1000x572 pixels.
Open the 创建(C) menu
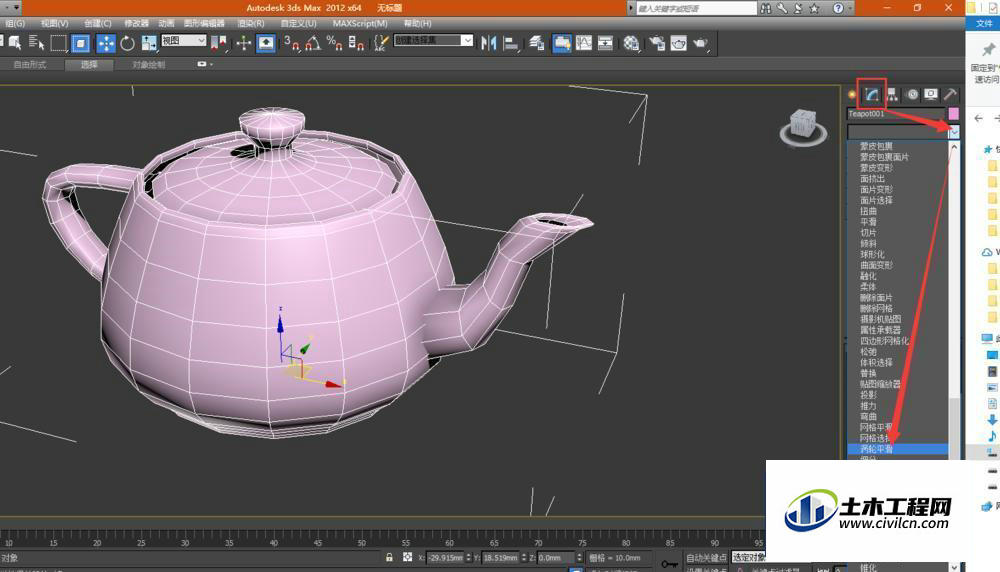[x=98, y=23]
